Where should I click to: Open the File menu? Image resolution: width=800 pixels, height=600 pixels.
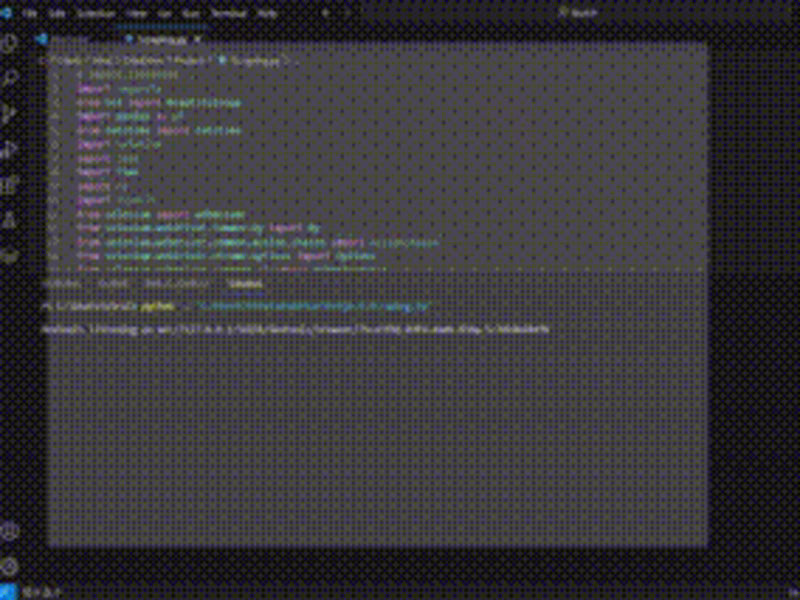pos(31,13)
